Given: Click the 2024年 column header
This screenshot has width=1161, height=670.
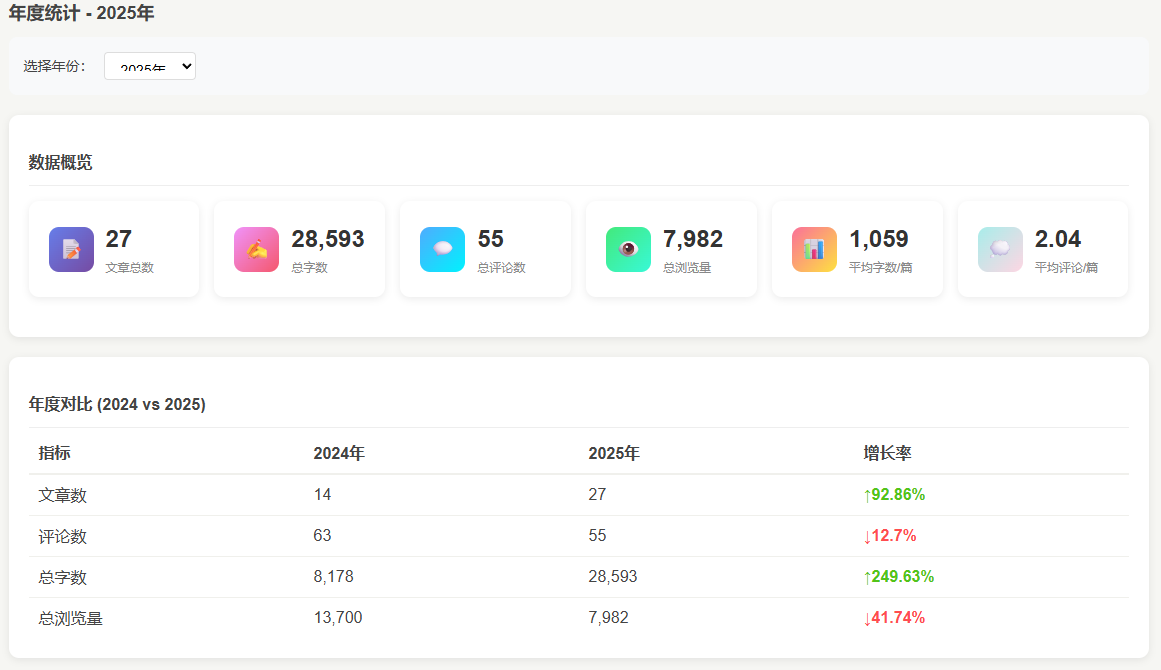Looking at the screenshot, I should (x=339, y=453).
